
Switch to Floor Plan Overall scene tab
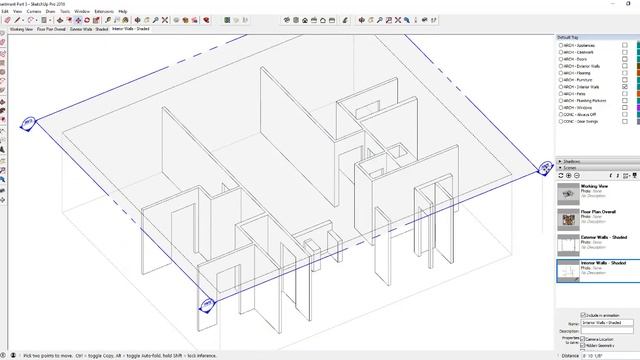tap(51, 29)
